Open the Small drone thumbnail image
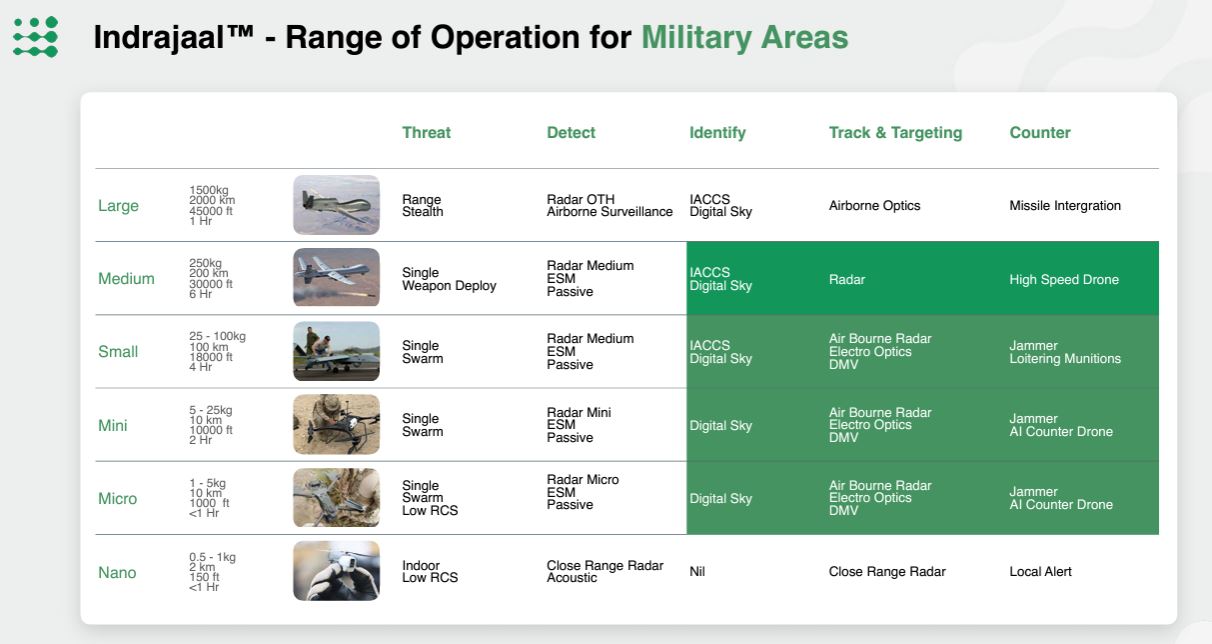Viewport: 1212px width, 644px height. point(336,351)
